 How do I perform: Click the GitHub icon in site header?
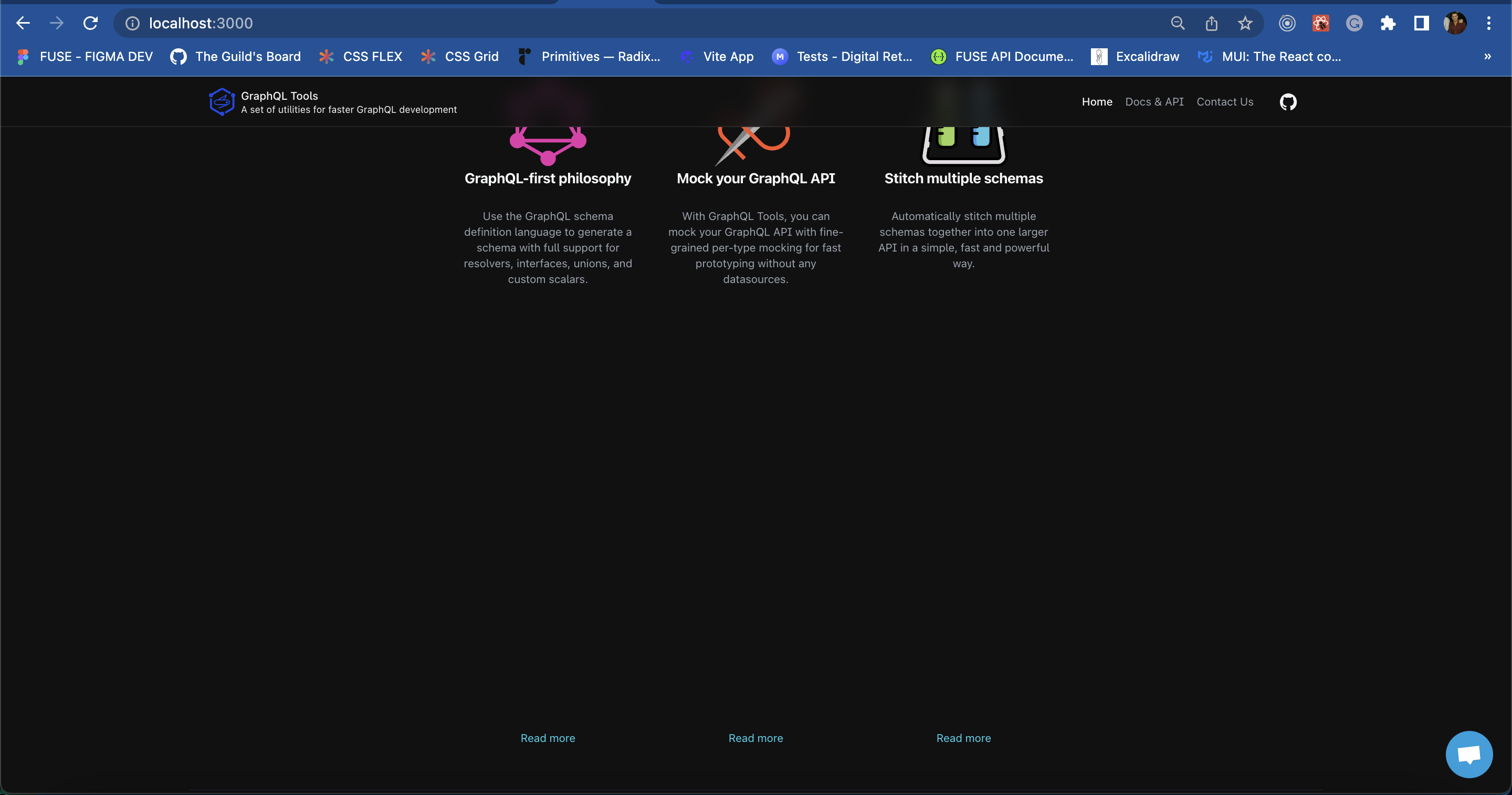click(1288, 102)
